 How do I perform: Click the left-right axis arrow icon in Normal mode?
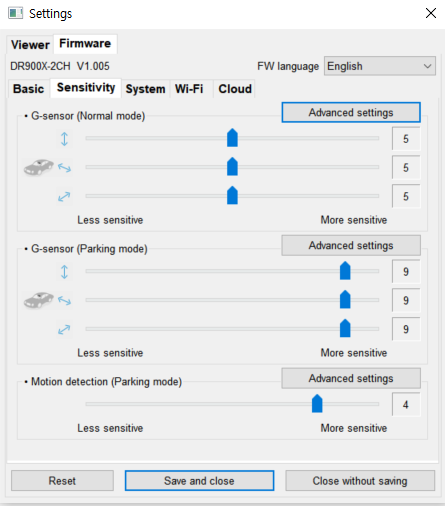64,168
